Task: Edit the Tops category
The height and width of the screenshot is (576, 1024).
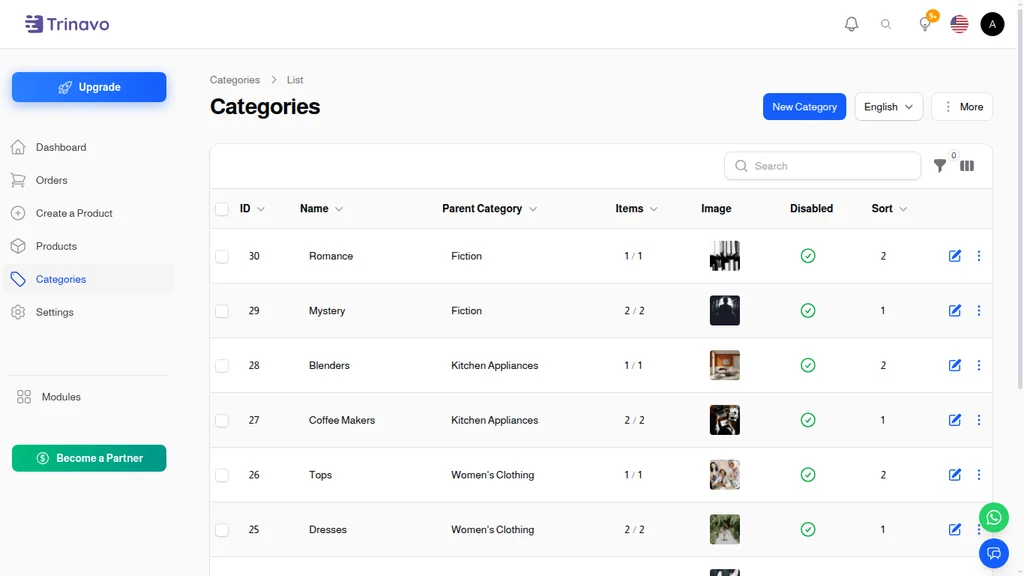Action: pyautogui.click(x=955, y=475)
